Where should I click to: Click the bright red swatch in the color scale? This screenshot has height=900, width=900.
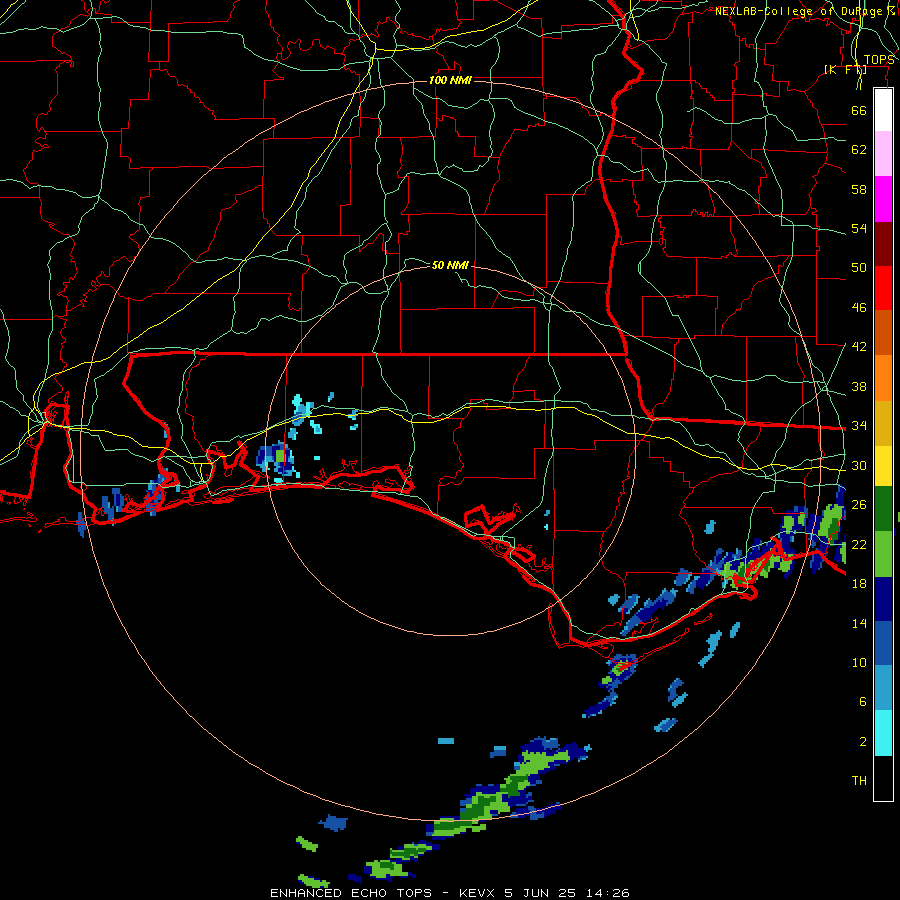pyautogui.click(x=883, y=288)
